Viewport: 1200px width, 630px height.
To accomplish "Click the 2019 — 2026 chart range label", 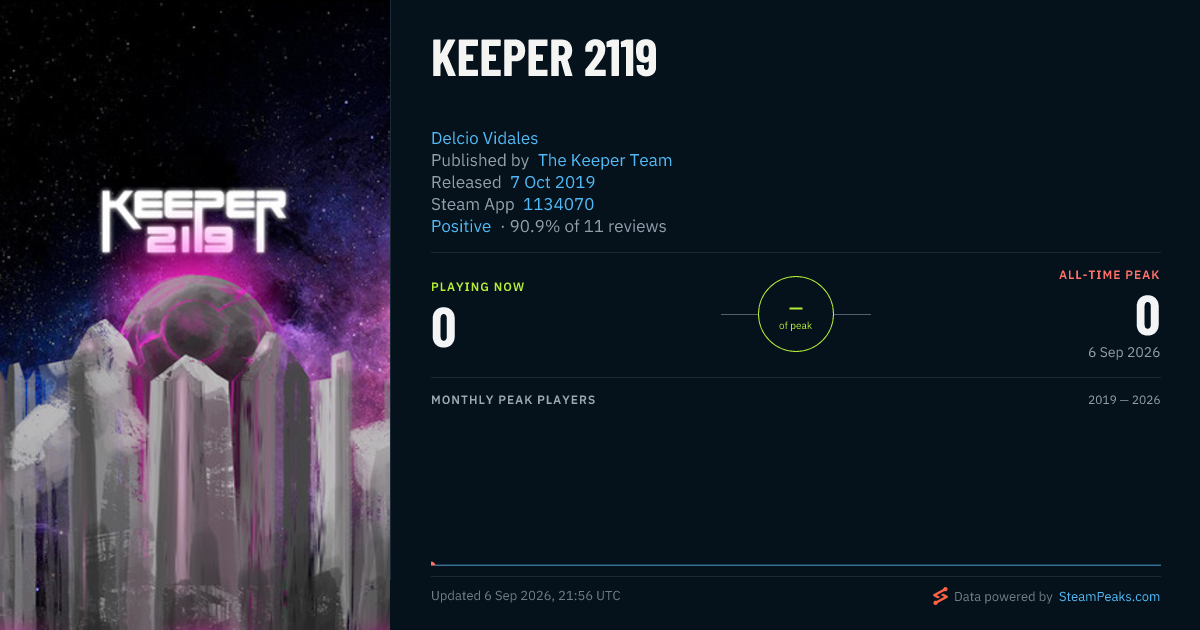I will click(1124, 400).
